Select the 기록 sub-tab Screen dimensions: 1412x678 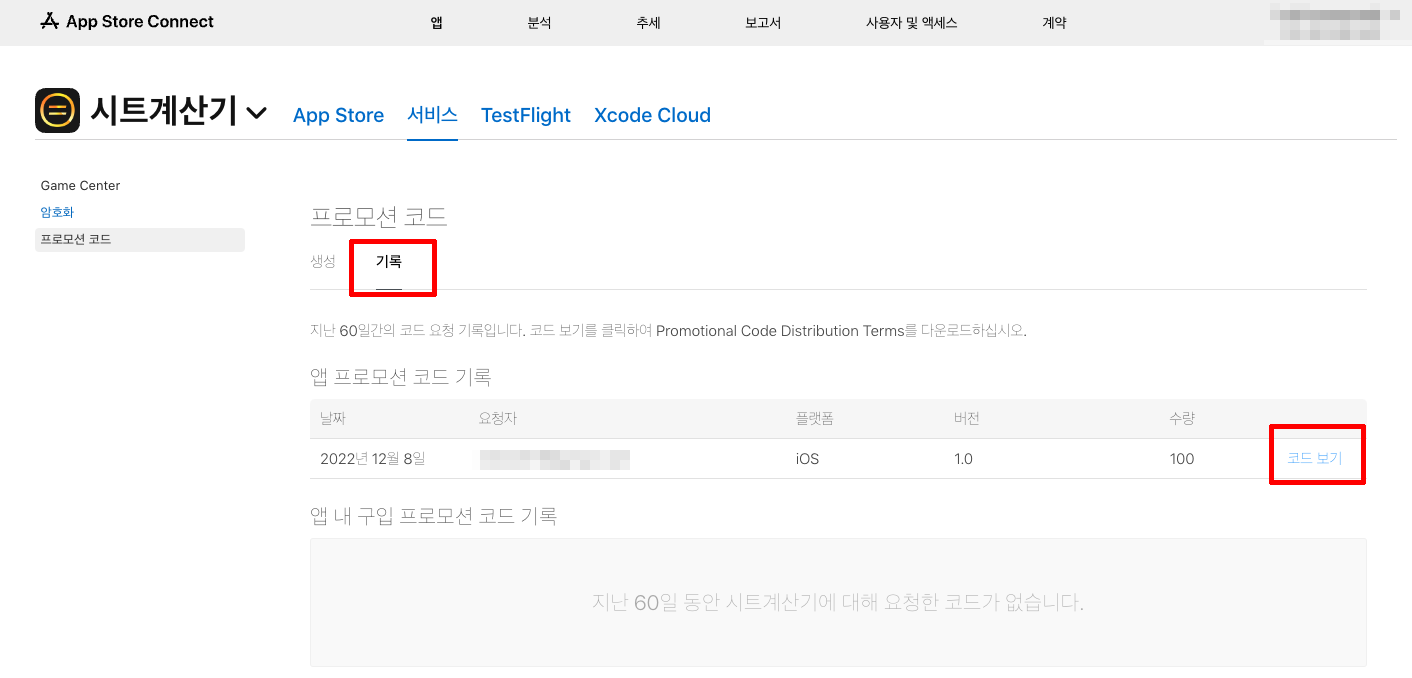tap(388, 262)
